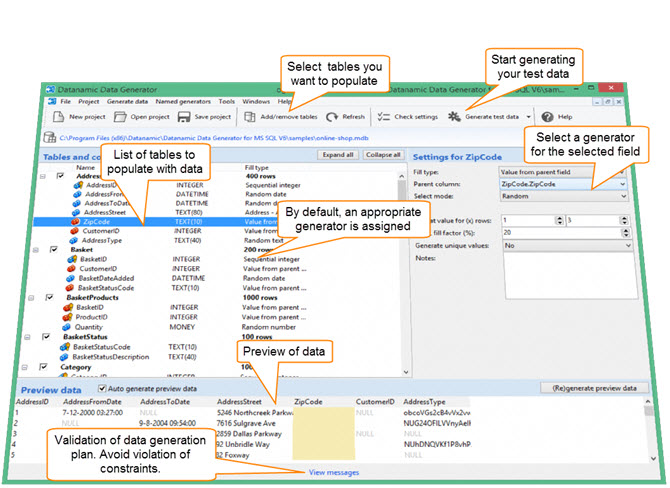
Task: Click the sample database file path link
Action: click(214, 138)
